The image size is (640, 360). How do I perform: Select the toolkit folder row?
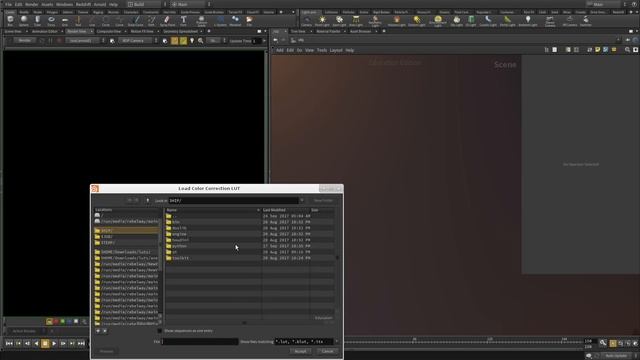pos(250,258)
